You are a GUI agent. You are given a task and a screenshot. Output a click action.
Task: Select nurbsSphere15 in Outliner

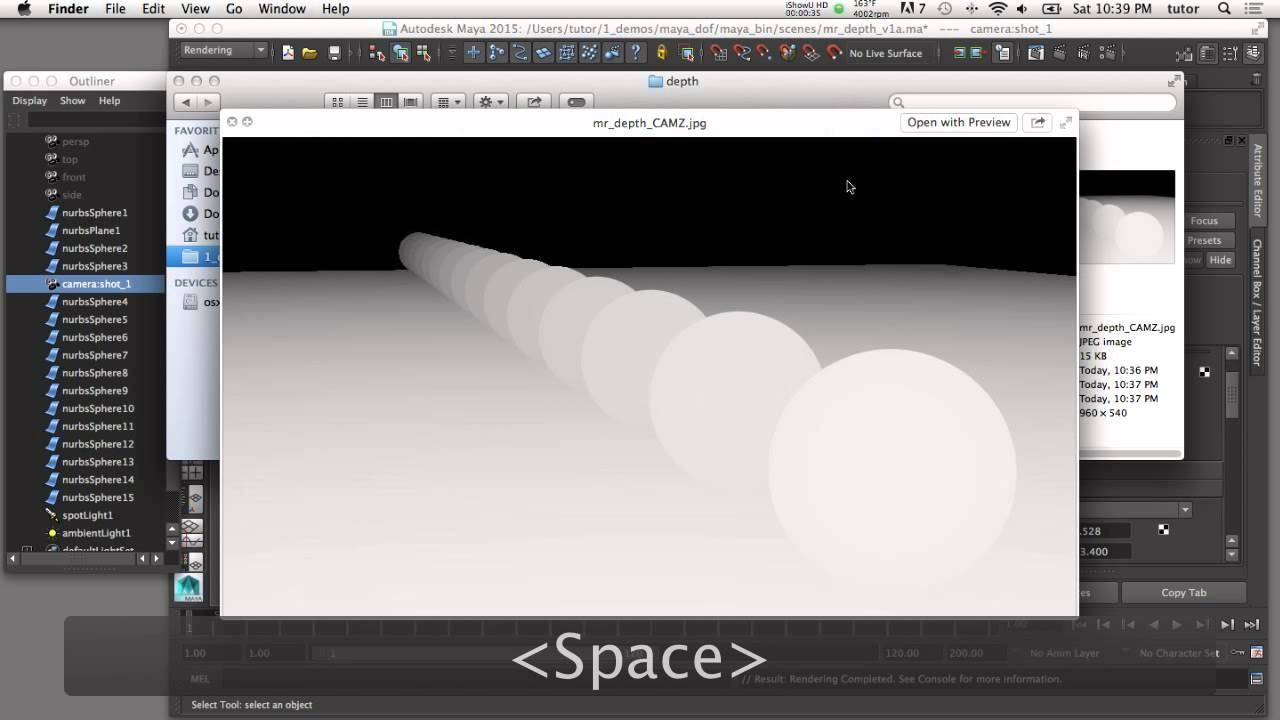click(97, 497)
